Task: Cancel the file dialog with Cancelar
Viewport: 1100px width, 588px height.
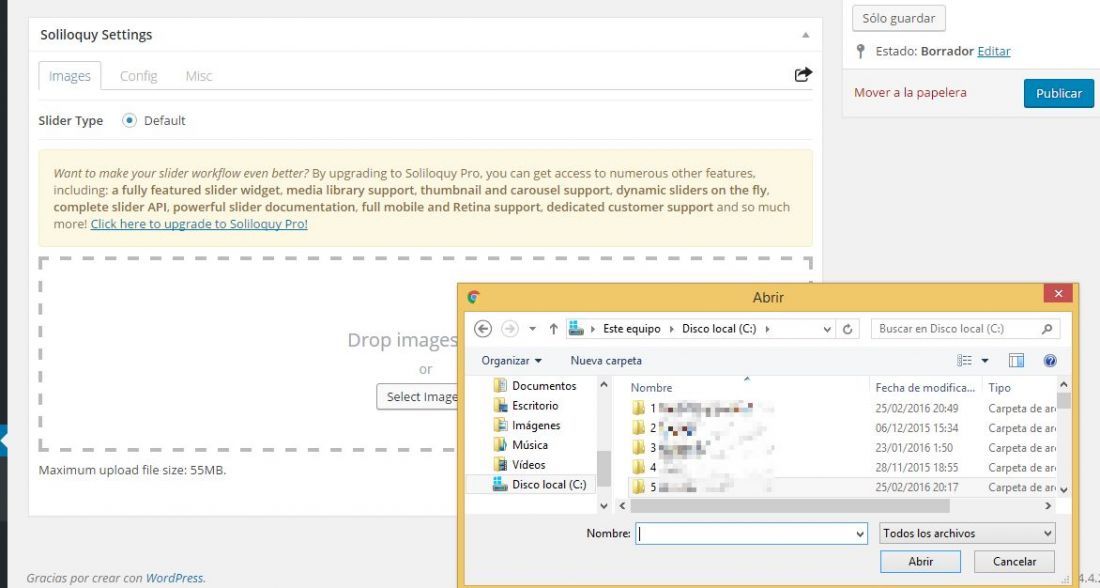Action: (1014, 561)
